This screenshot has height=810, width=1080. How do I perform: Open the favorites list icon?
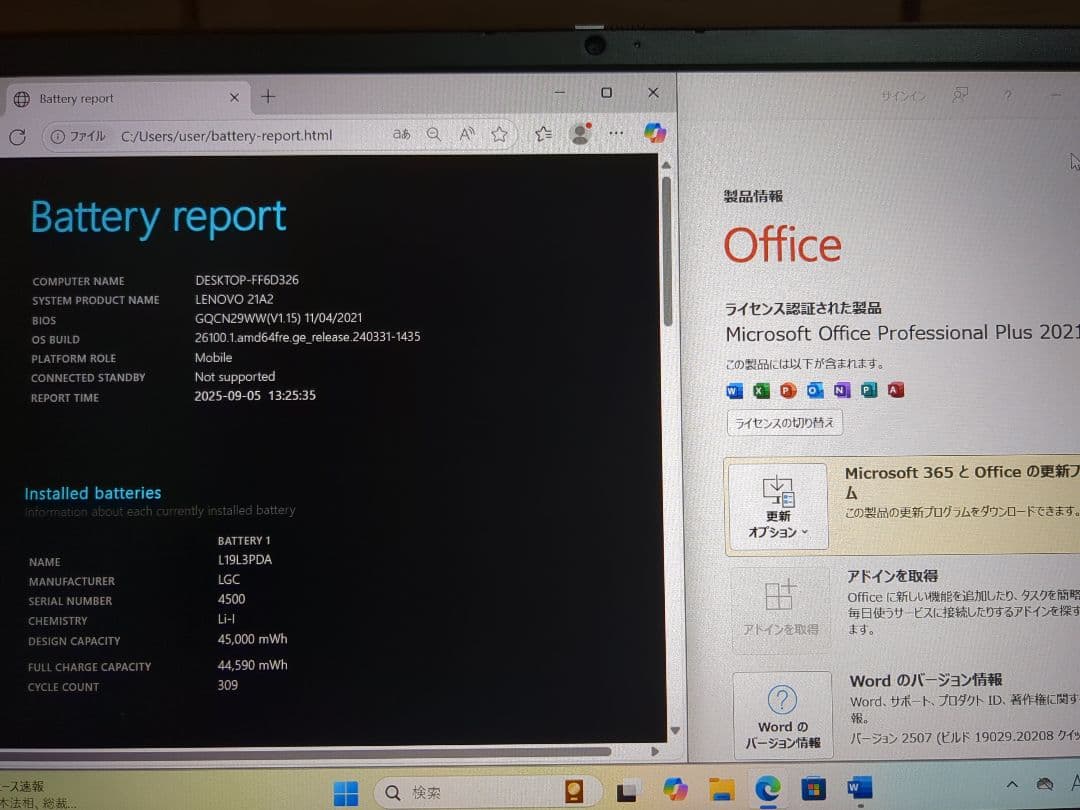coord(543,134)
